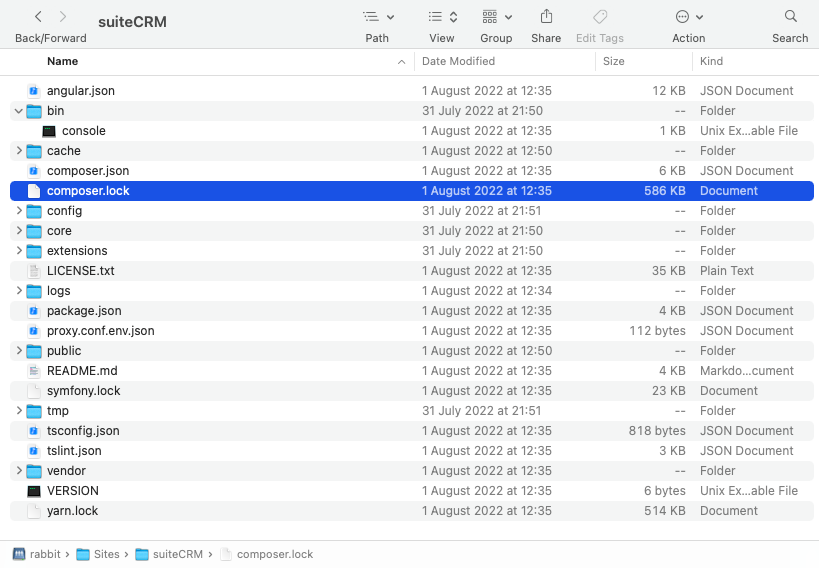The image size is (819, 568).
Task: Click the Back arrow in toolbar
Action: click(x=38, y=17)
